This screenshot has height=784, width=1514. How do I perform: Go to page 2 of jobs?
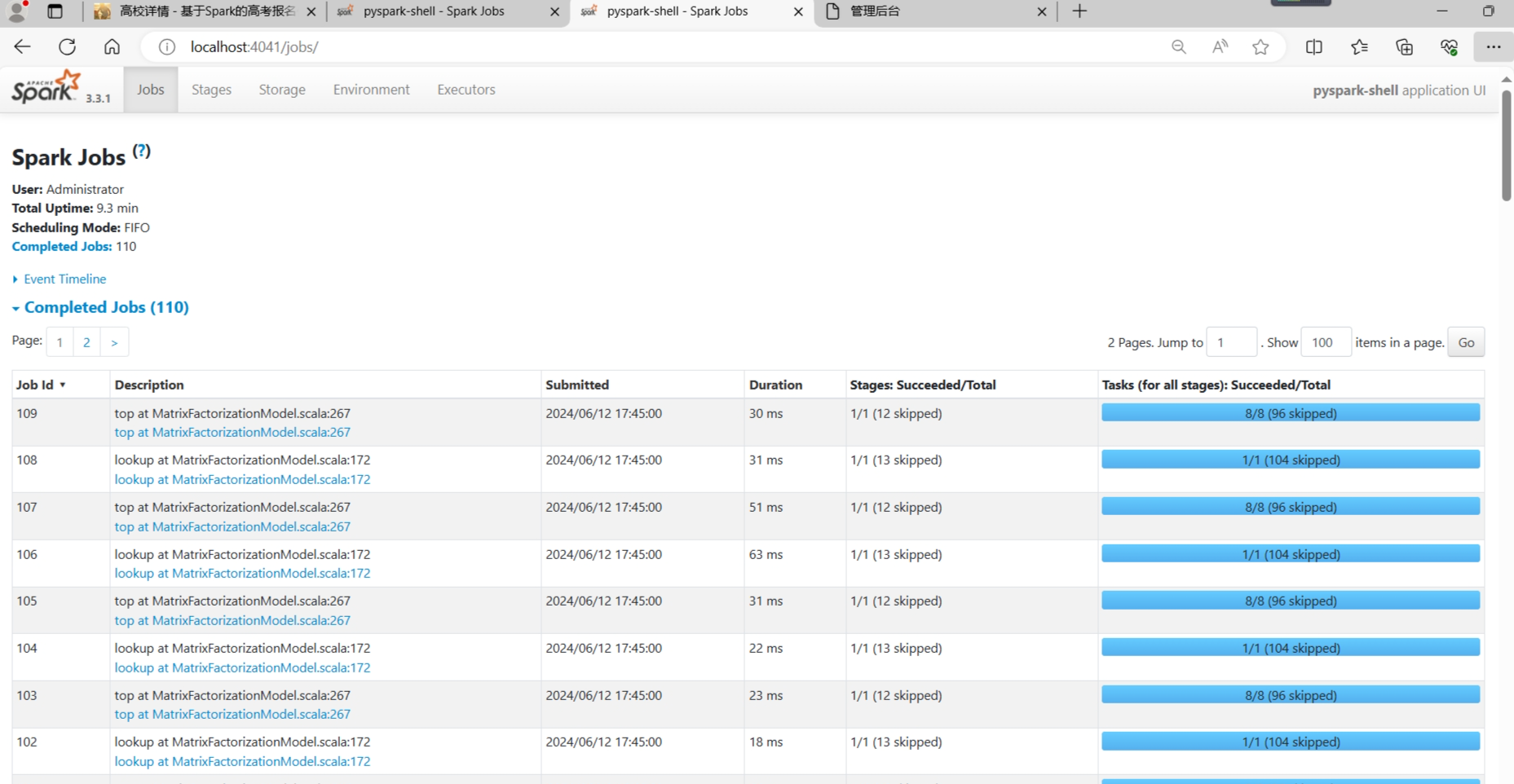click(x=86, y=342)
